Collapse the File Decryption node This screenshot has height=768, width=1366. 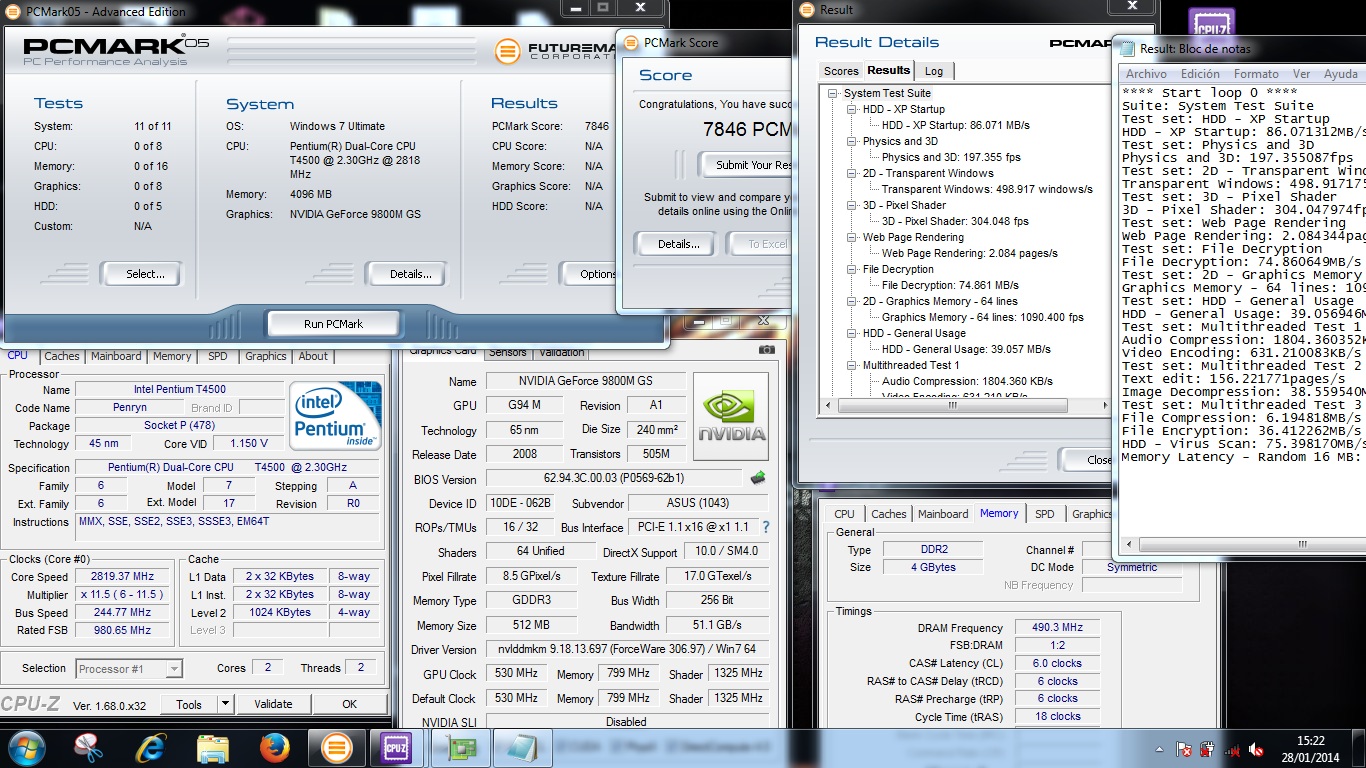click(852, 269)
